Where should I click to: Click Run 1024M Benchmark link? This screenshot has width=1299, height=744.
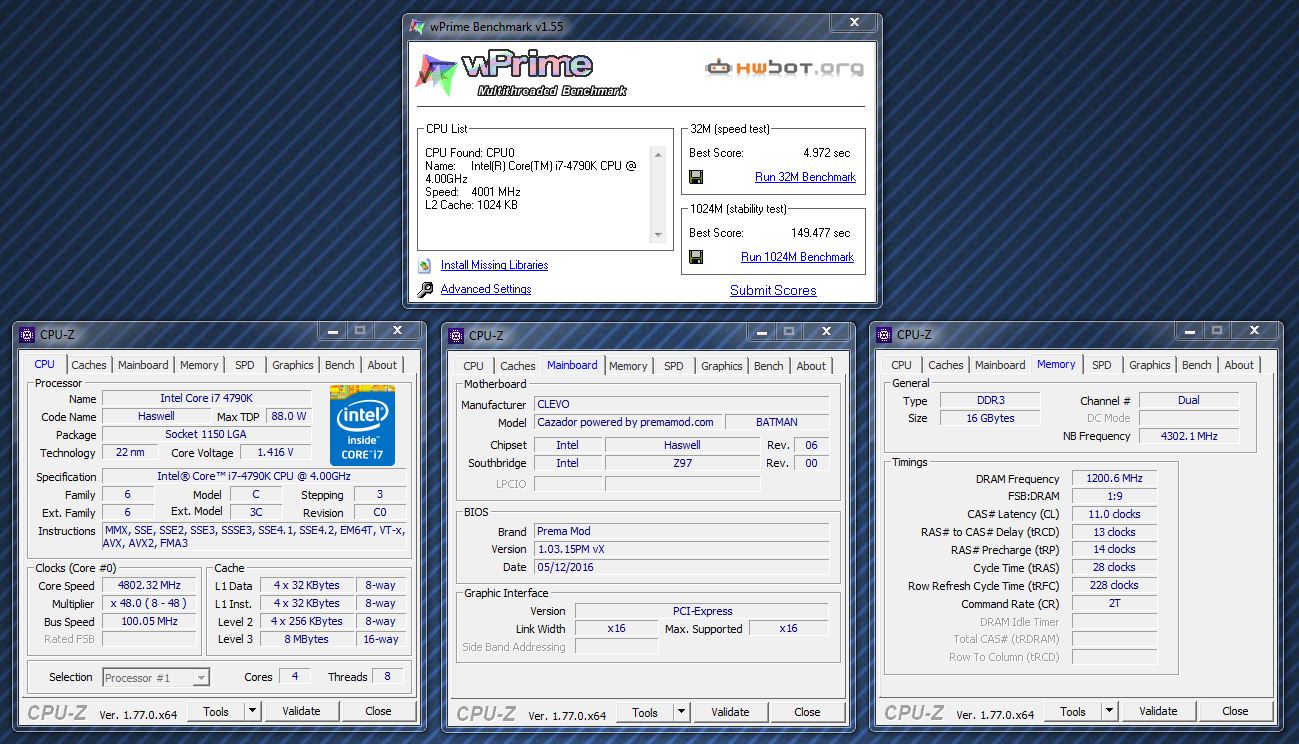[797, 257]
